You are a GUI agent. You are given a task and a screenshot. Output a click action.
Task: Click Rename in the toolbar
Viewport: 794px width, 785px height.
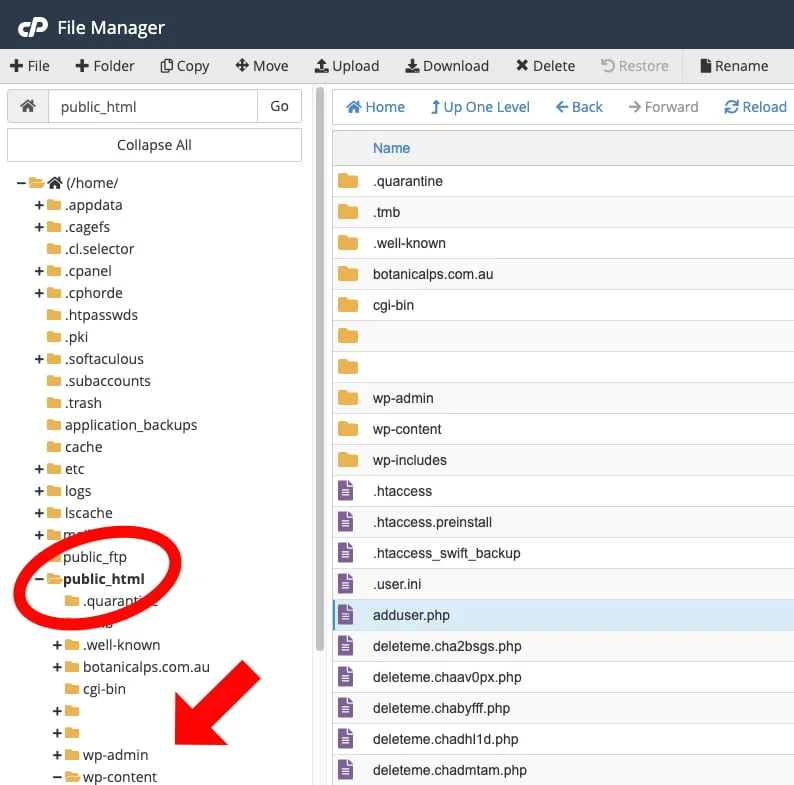point(734,66)
